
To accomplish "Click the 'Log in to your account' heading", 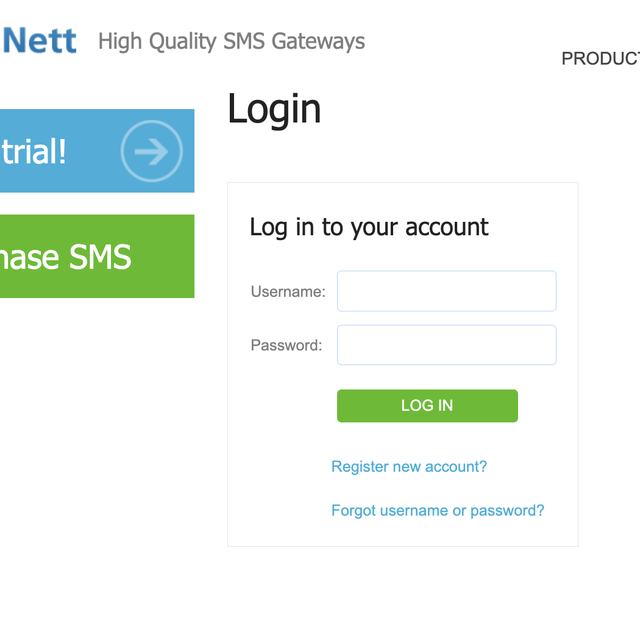I will [x=369, y=227].
